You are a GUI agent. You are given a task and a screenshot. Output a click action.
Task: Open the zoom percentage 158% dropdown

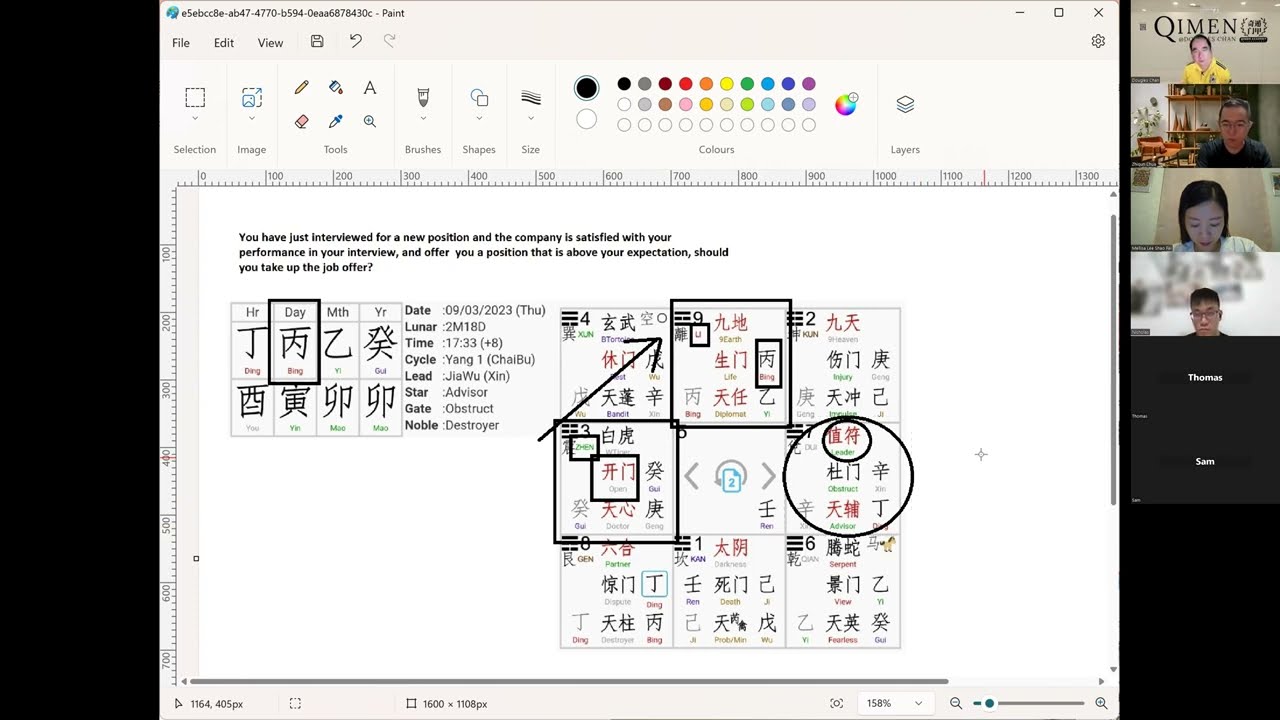(x=896, y=703)
